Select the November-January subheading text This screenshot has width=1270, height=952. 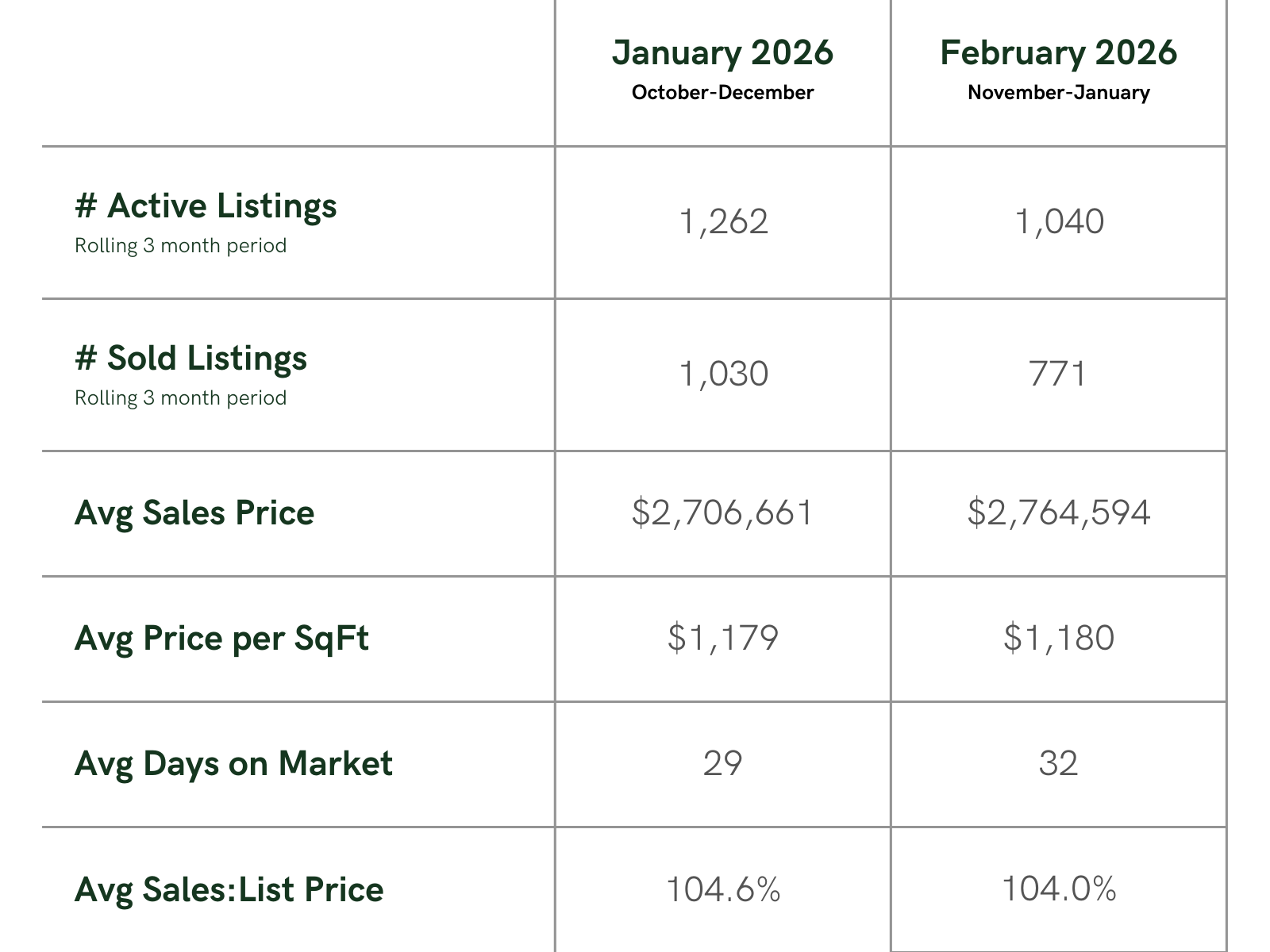(x=1058, y=93)
